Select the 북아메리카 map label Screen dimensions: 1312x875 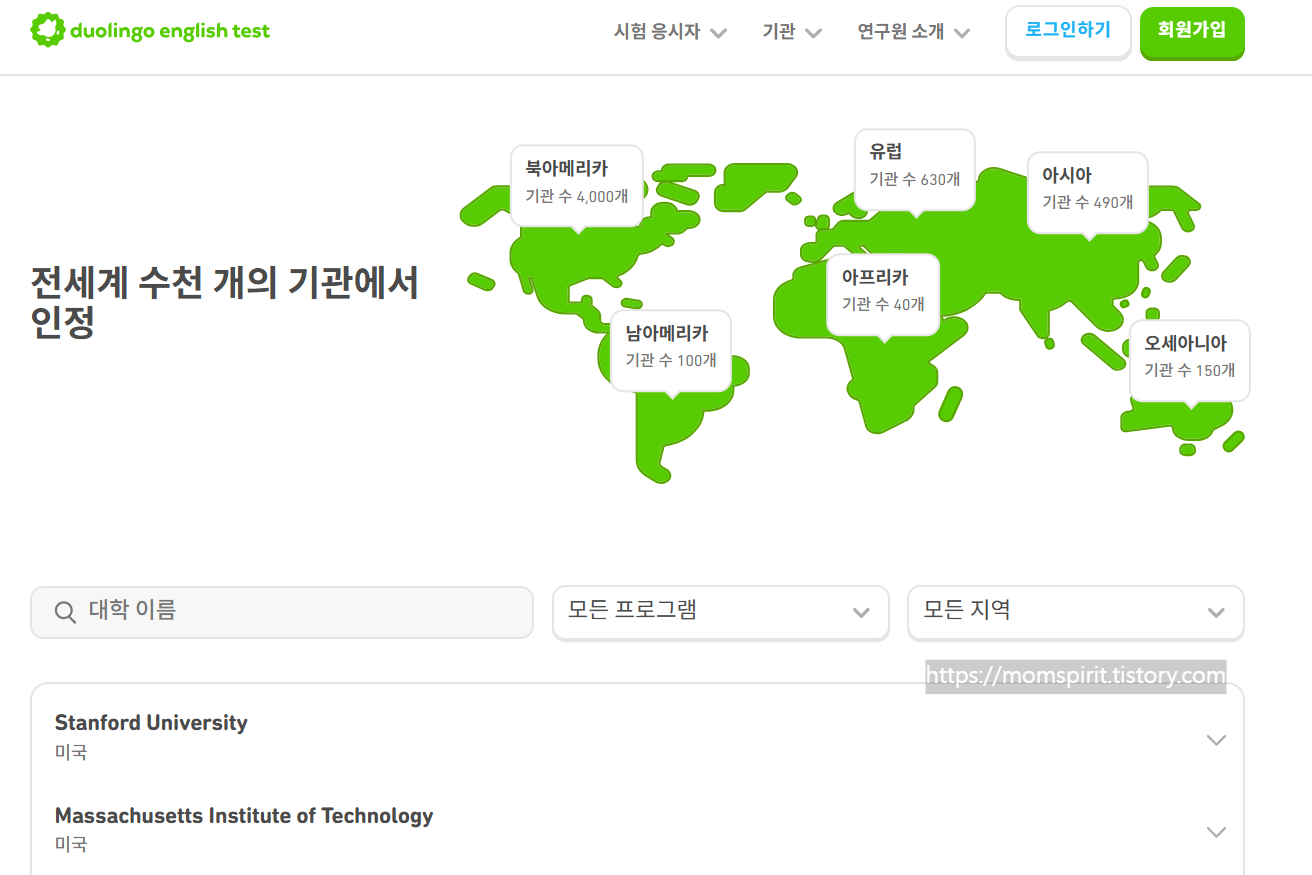(577, 185)
